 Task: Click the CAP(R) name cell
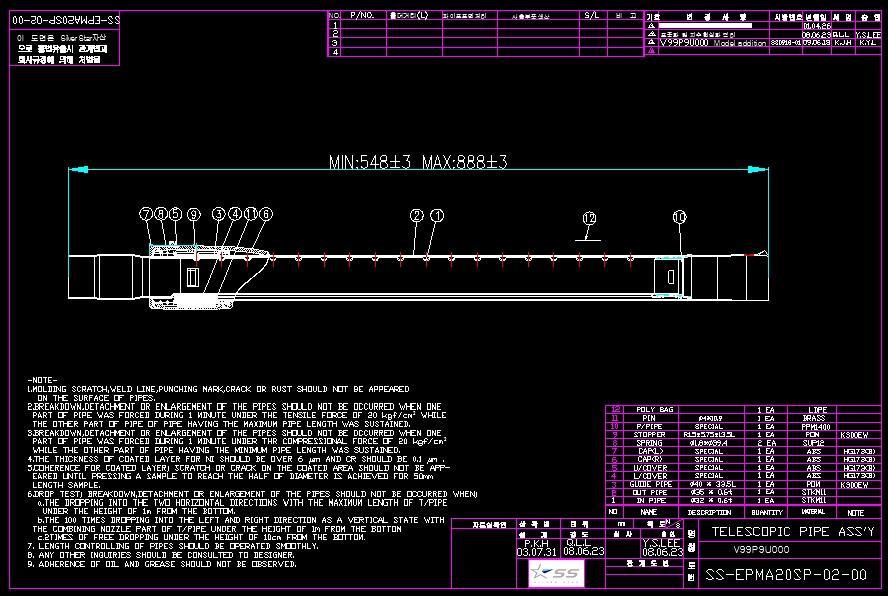[x=651, y=459]
